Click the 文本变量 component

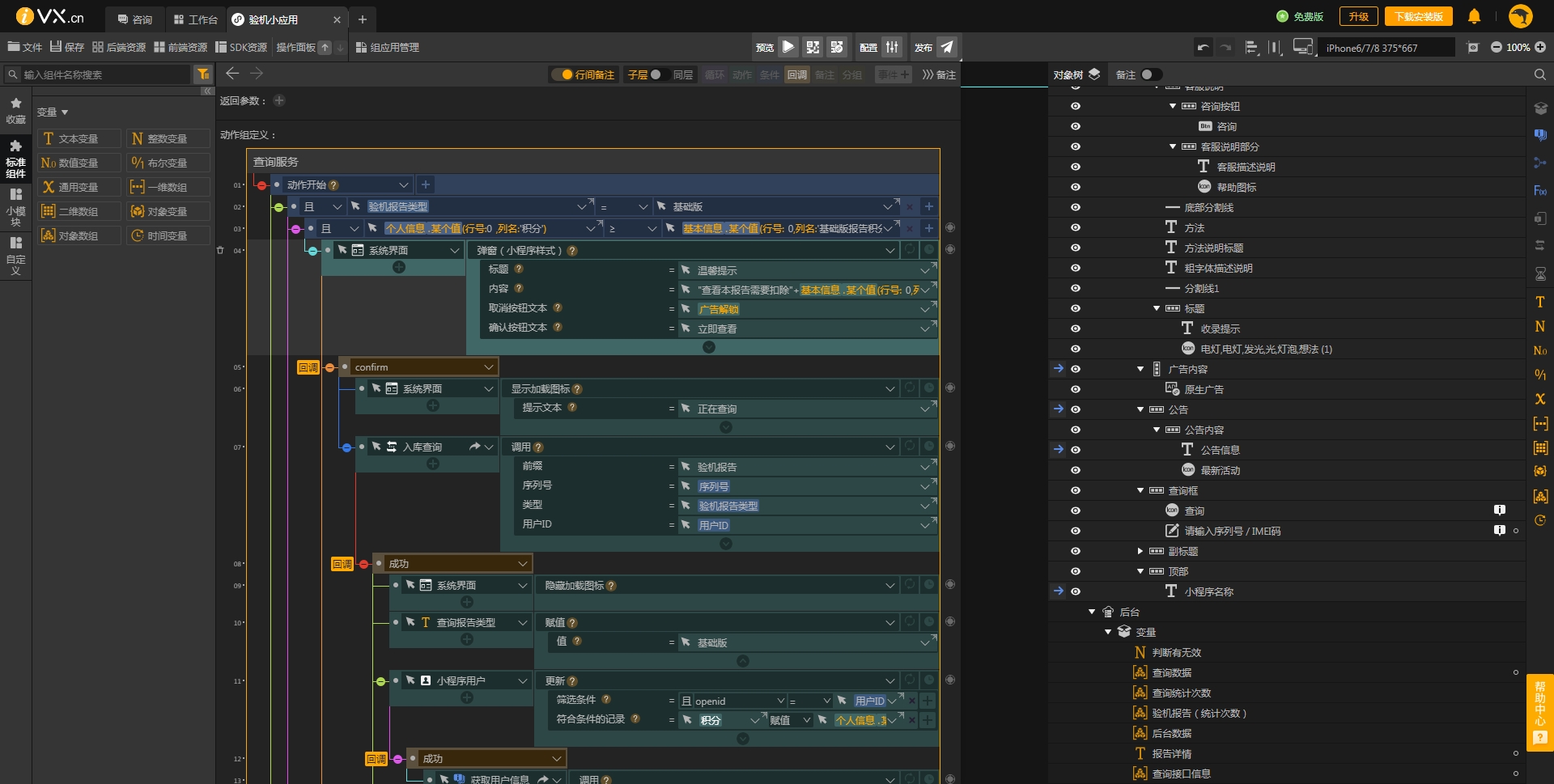(79, 138)
